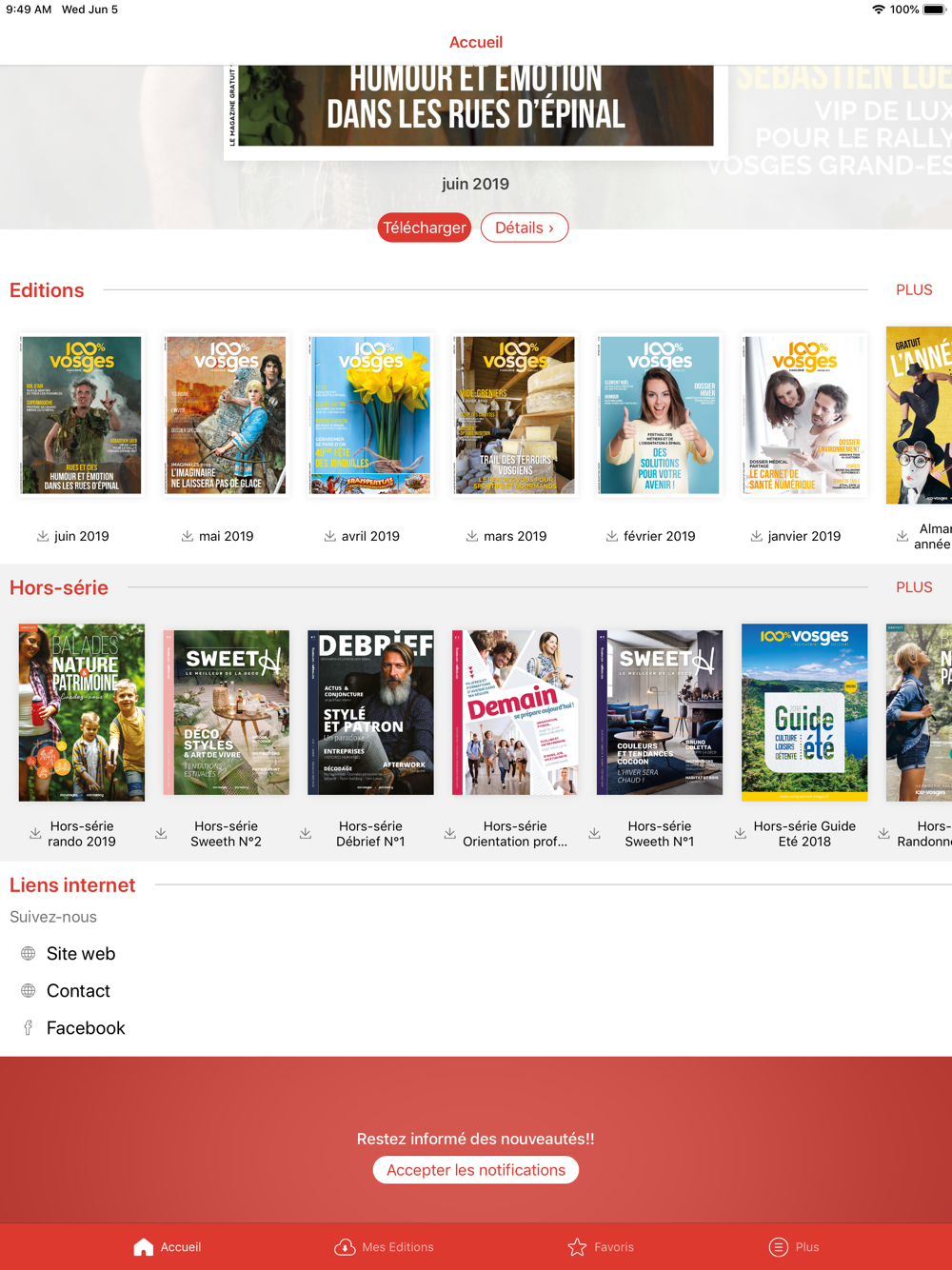Screen dimensions: 952x1270
Task: Click the globe icon beside Contact
Action: (x=29, y=990)
